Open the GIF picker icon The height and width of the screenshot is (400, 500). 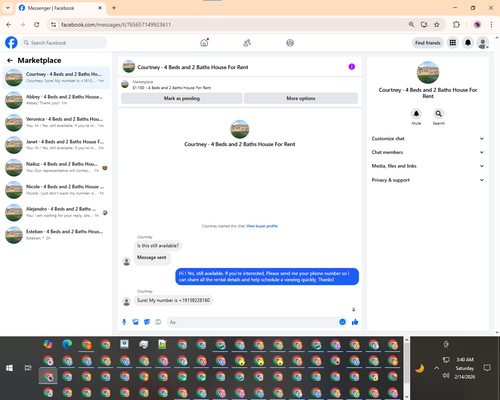158,322
